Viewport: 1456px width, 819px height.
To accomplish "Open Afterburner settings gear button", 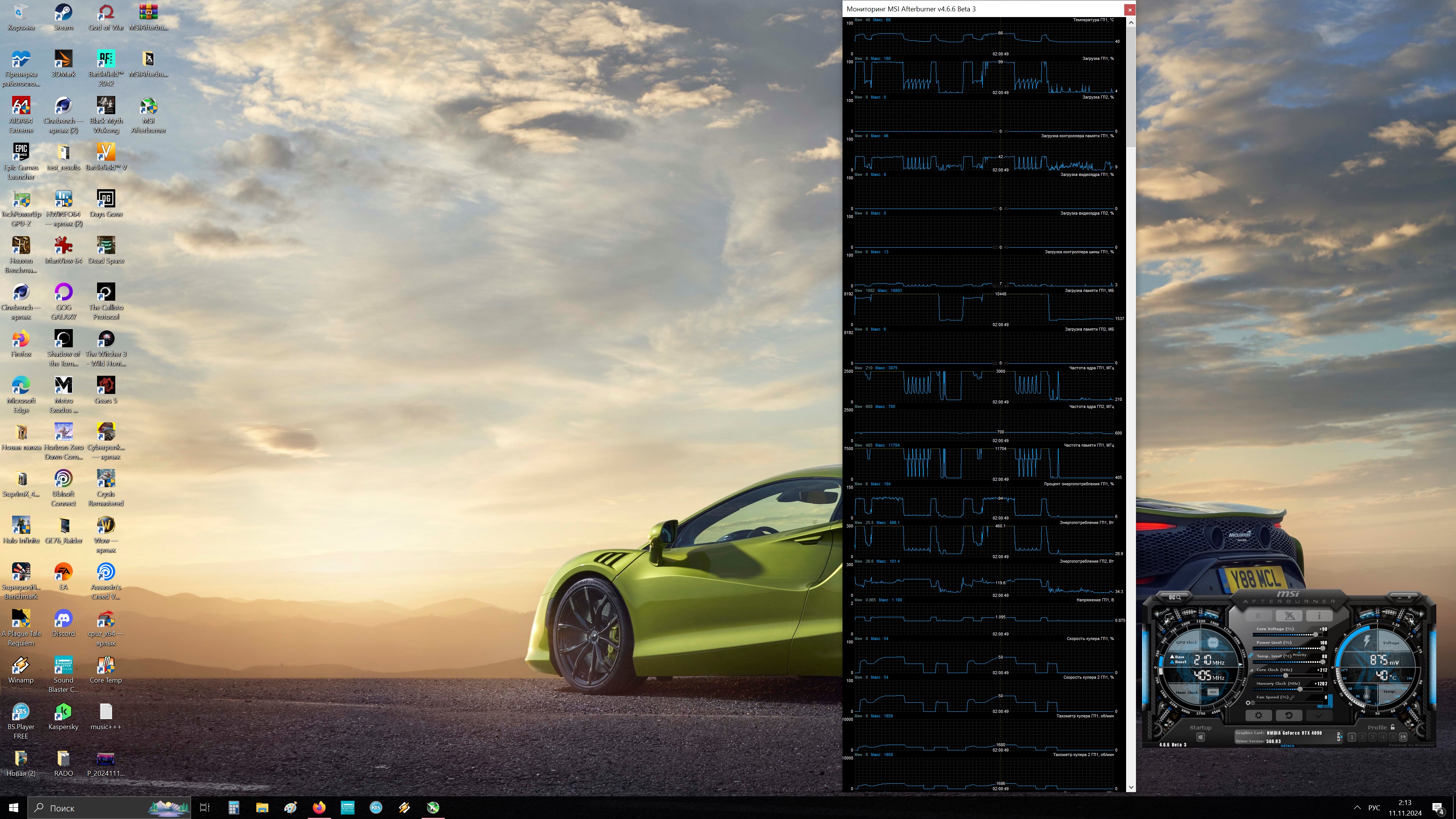I will tap(1259, 715).
